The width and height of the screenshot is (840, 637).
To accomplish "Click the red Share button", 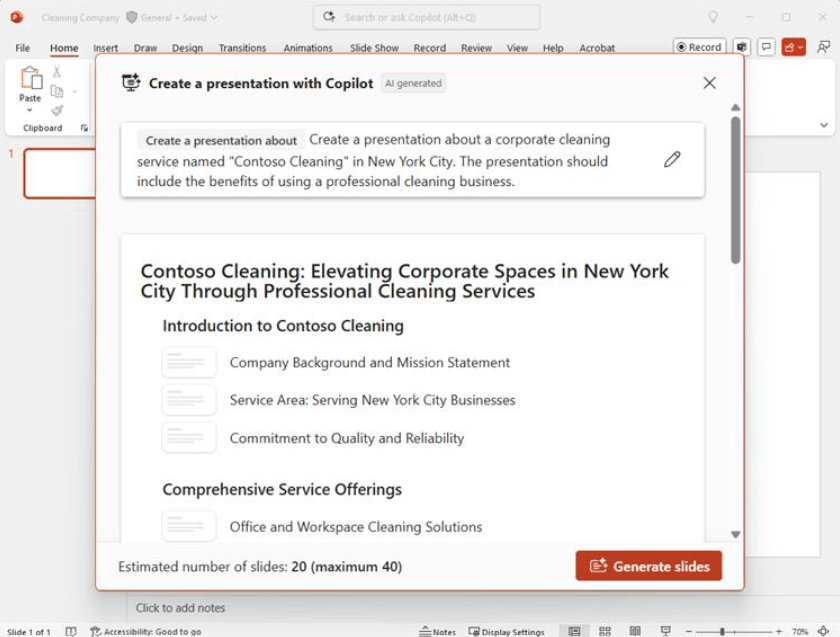I will click(x=793, y=47).
